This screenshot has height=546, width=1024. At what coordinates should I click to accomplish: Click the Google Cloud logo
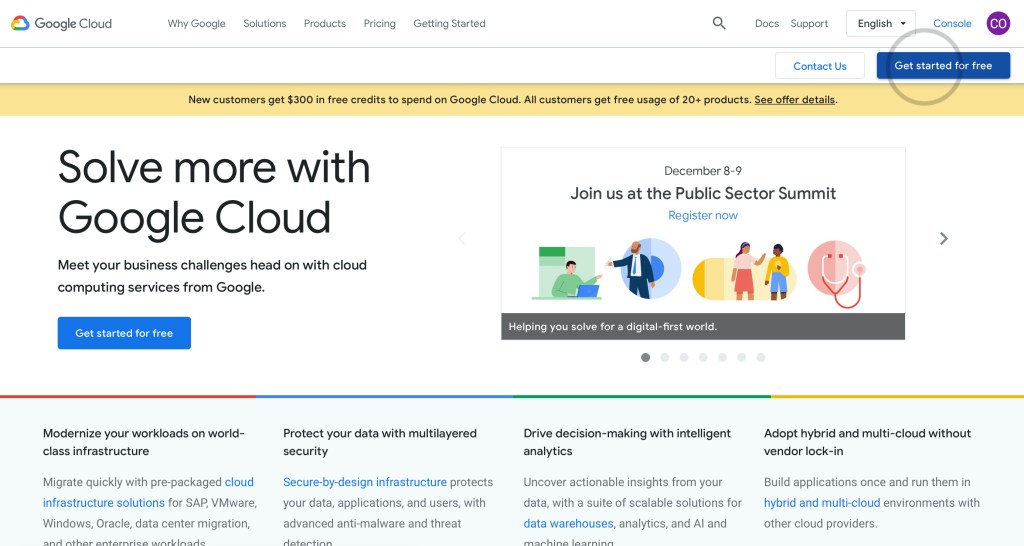click(x=61, y=24)
